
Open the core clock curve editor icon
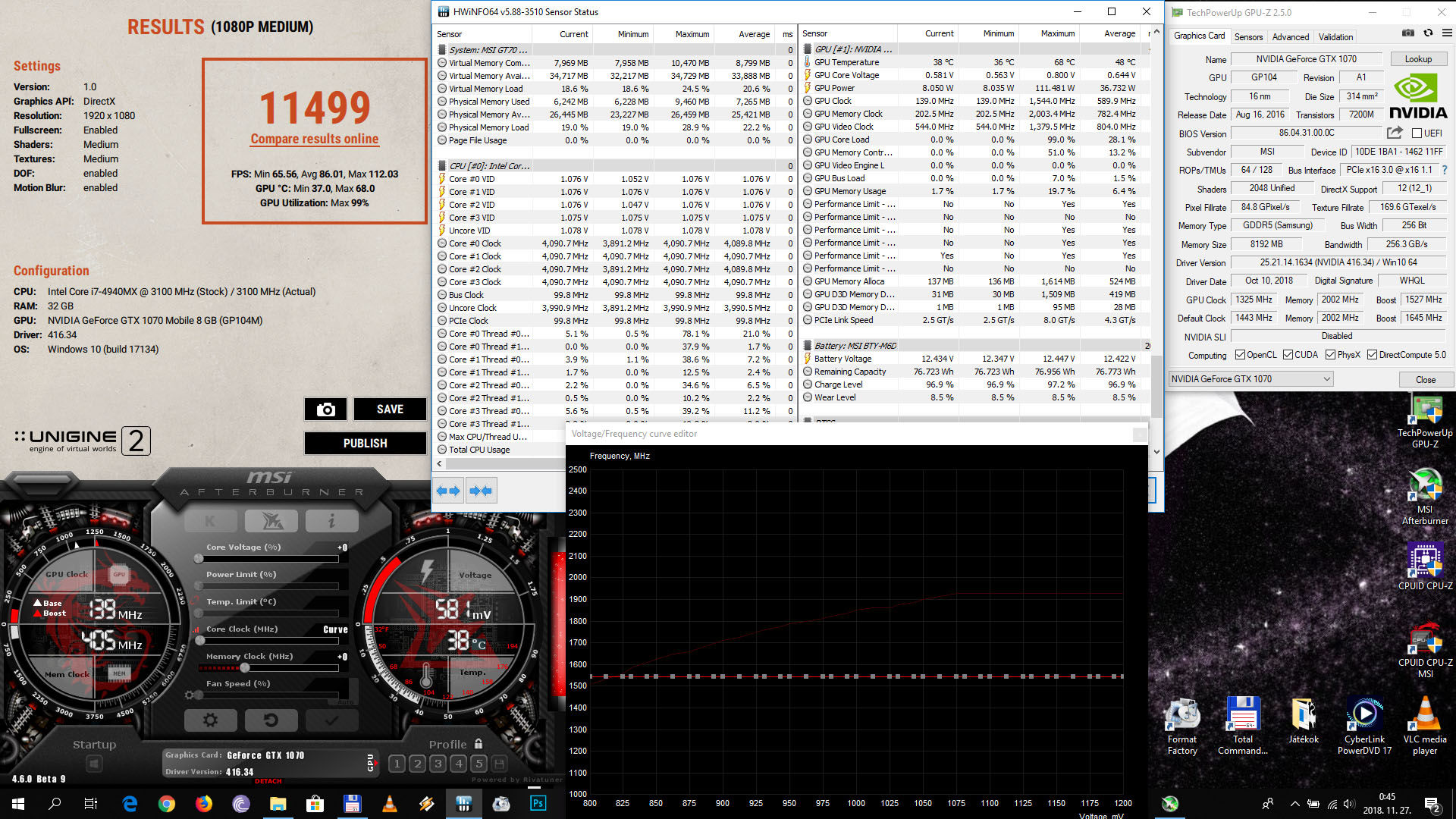[198, 629]
